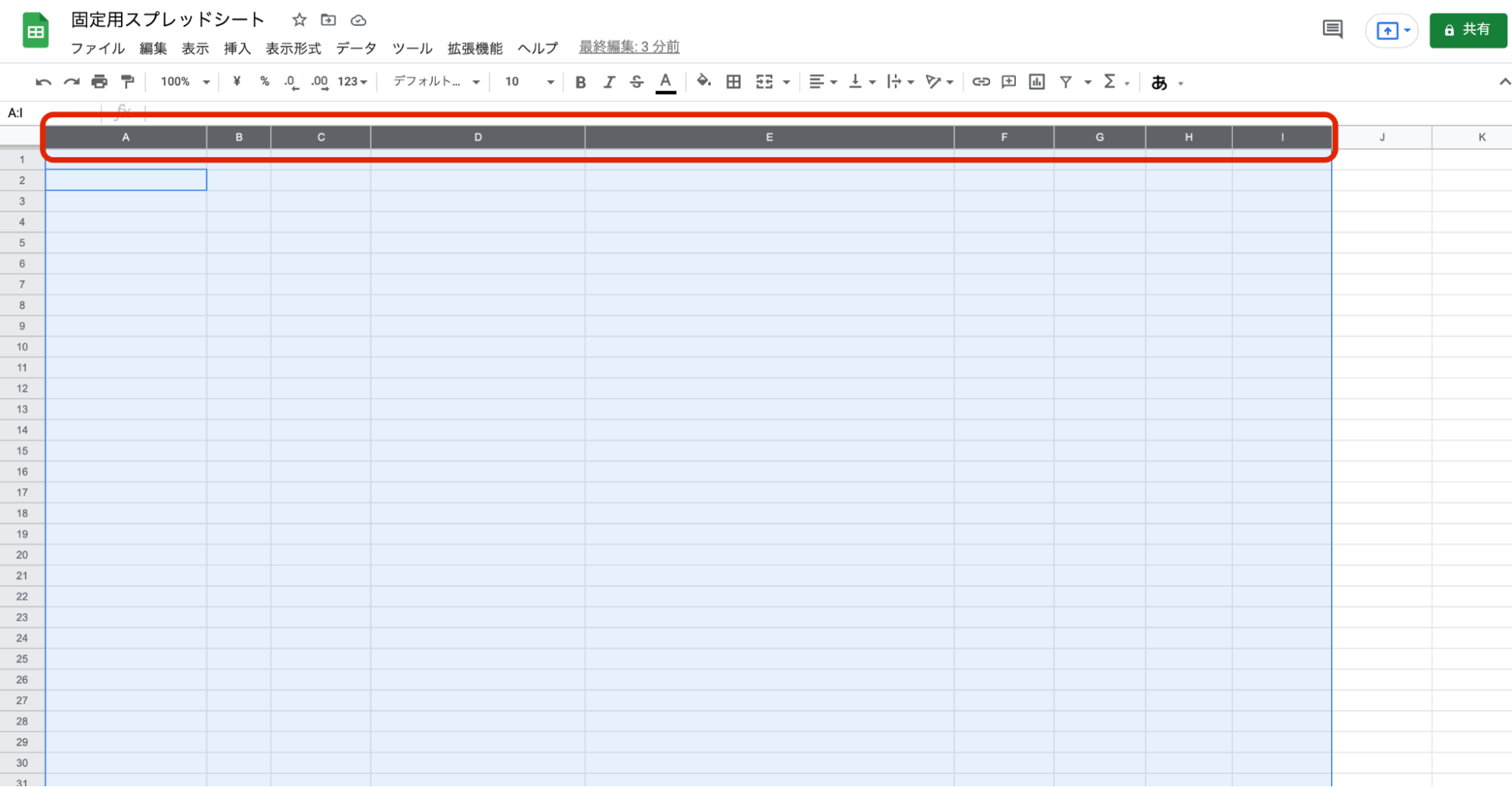Viewport: 1512px width, 787px height.
Task: Expand the merge cells dropdown arrow
Action: [787, 82]
